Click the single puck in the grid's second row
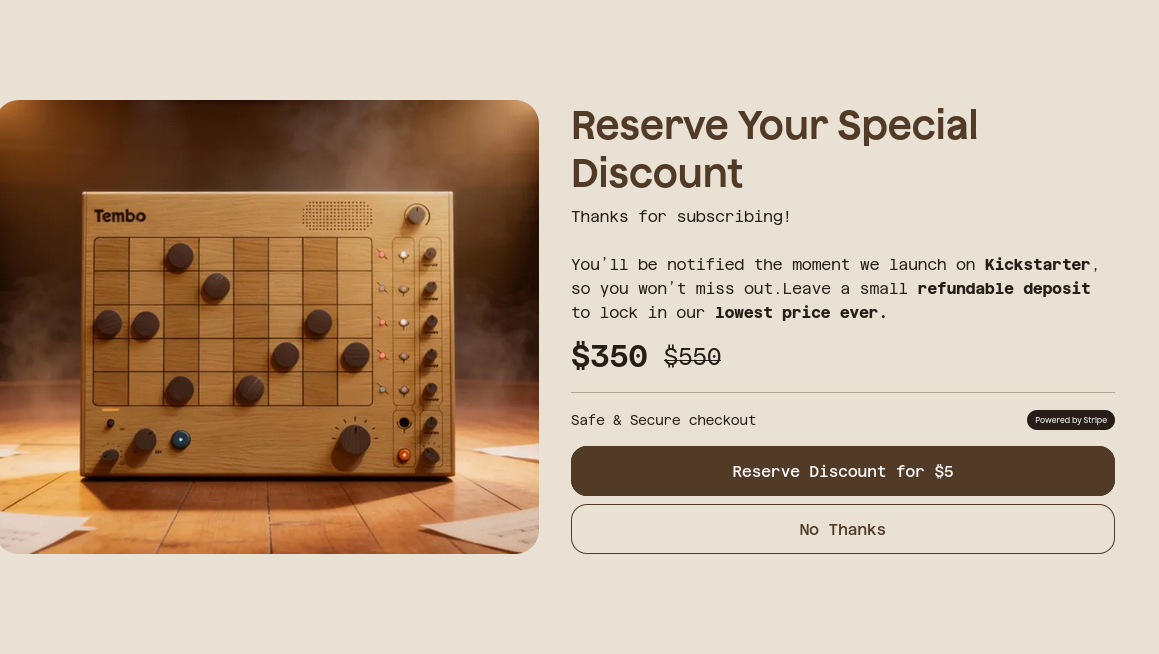1159x654 pixels. (x=216, y=287)
